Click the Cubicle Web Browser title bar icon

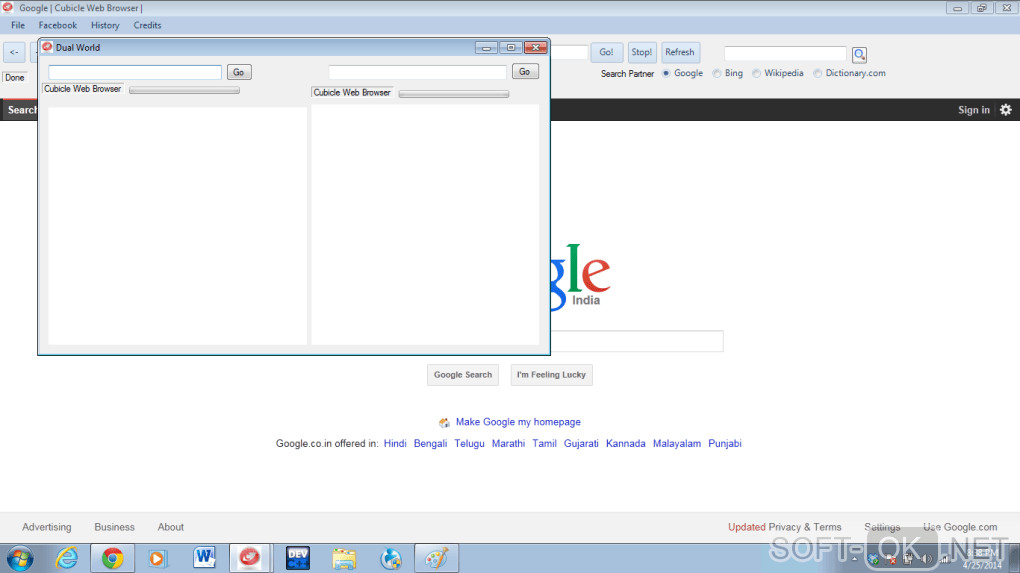click(x=8, y=7)
